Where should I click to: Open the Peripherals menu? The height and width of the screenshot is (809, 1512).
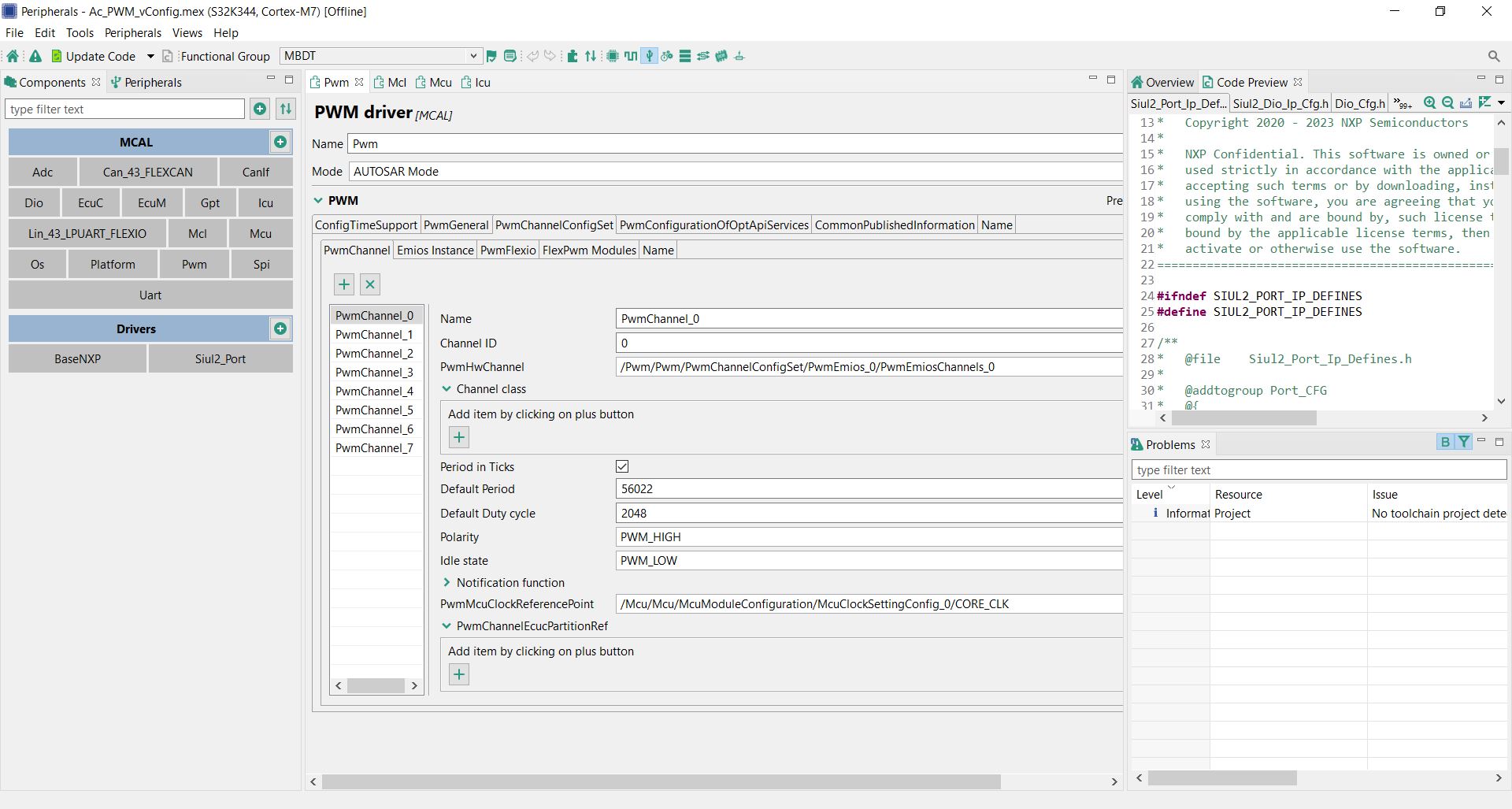tap(132, 32)
